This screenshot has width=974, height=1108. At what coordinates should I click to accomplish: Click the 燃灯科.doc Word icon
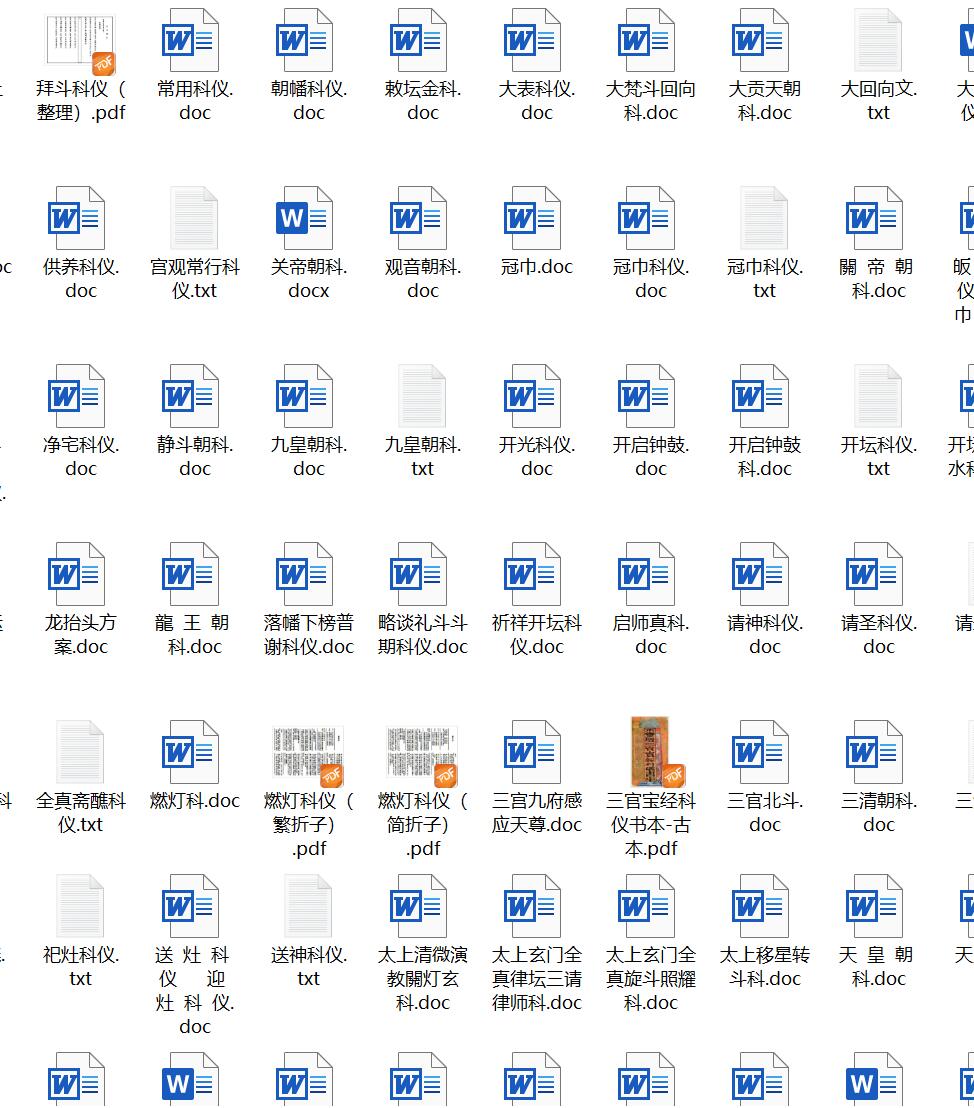click(191, 753)
